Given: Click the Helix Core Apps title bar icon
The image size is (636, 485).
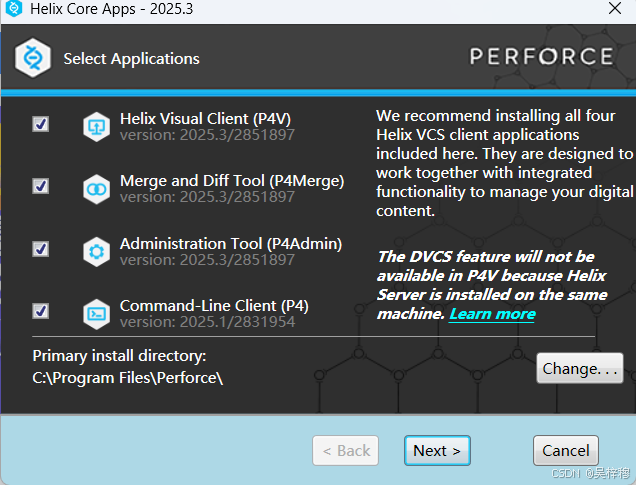Looking at the screenshot, I should [14, 9].
